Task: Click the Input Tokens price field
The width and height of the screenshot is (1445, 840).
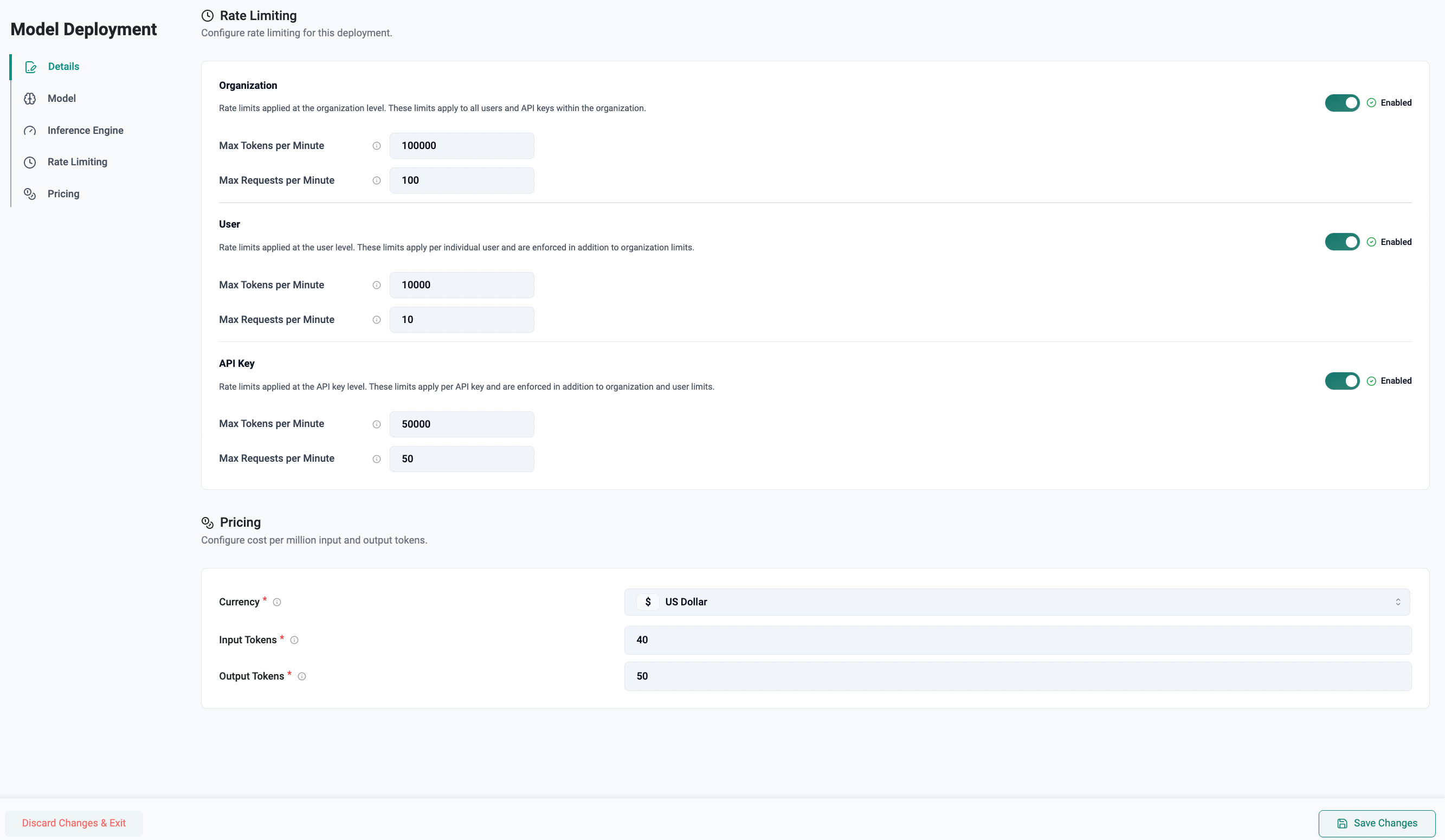Action: tap(1017, 640)
